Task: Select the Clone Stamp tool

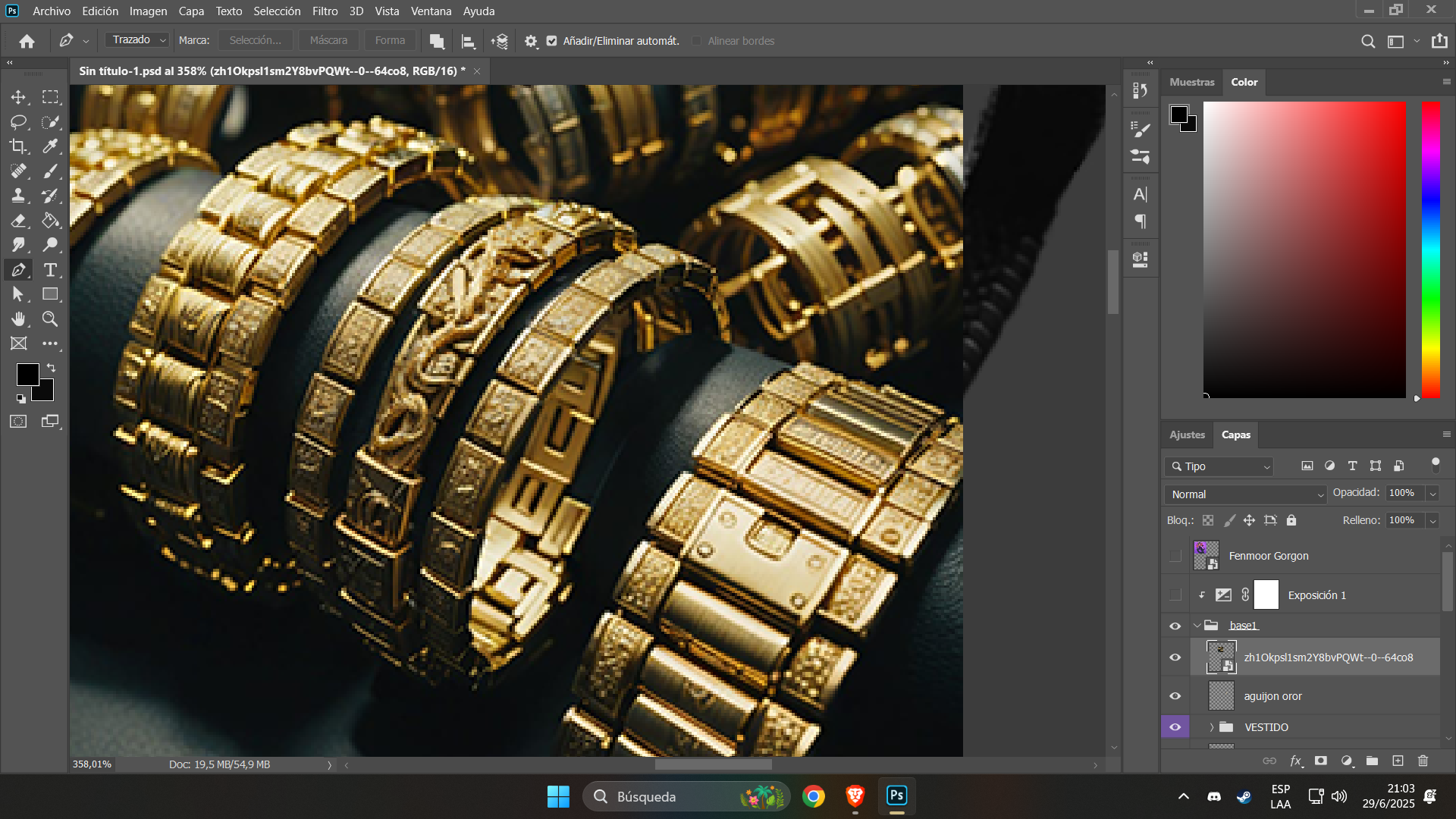Action: coord(18,196)
